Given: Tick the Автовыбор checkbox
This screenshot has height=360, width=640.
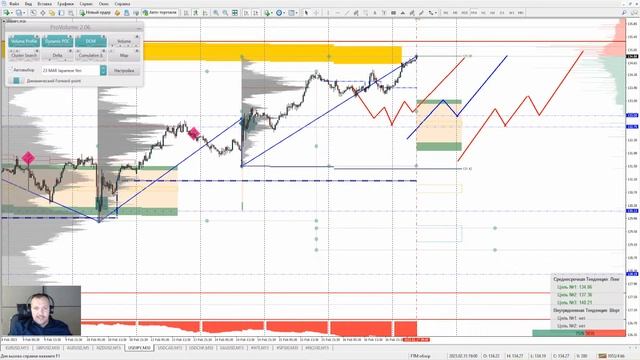Looking at the screenshot, I should coord(11,70).
